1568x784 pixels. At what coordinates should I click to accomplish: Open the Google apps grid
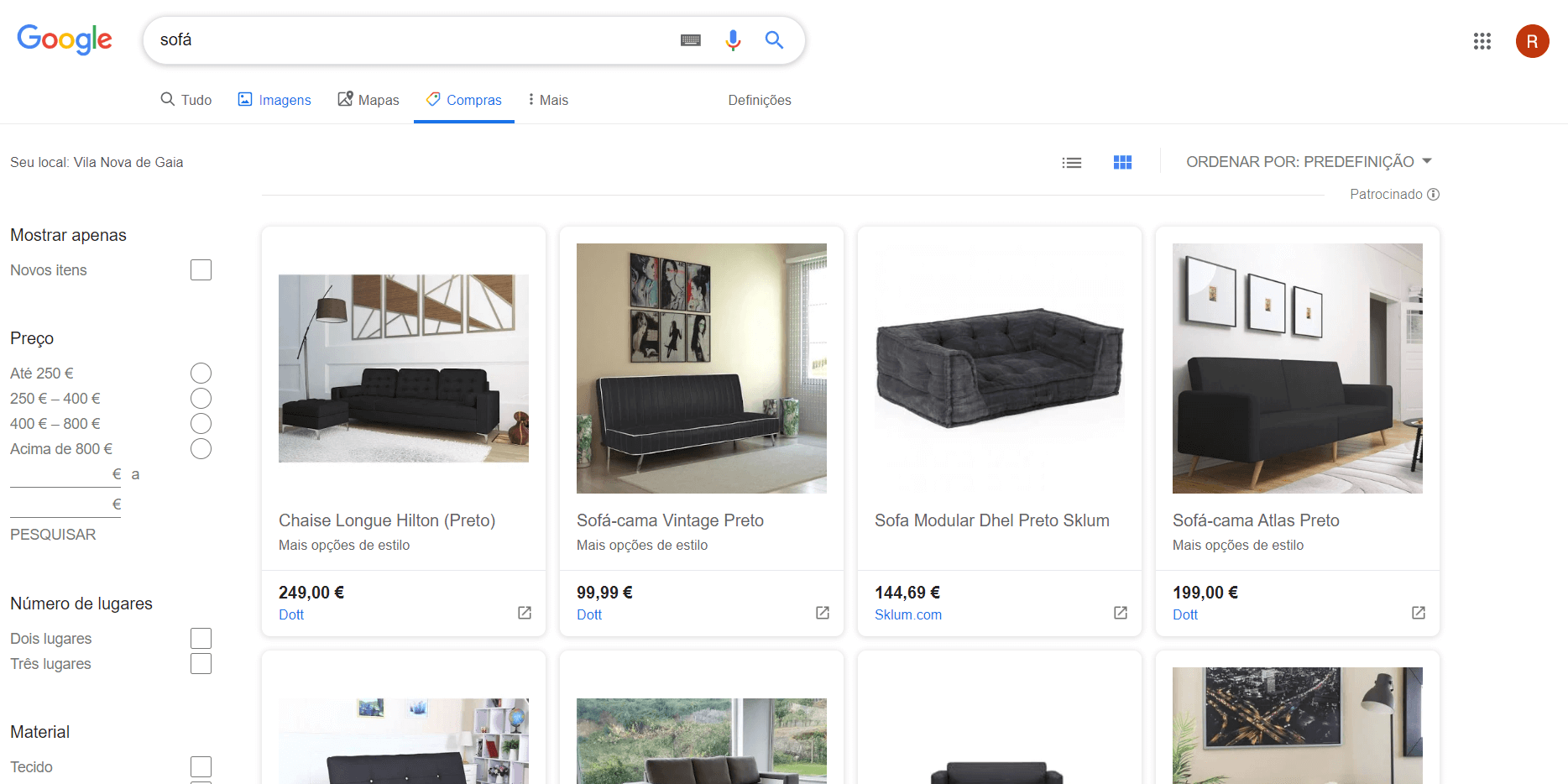(x=1482, y=41)
